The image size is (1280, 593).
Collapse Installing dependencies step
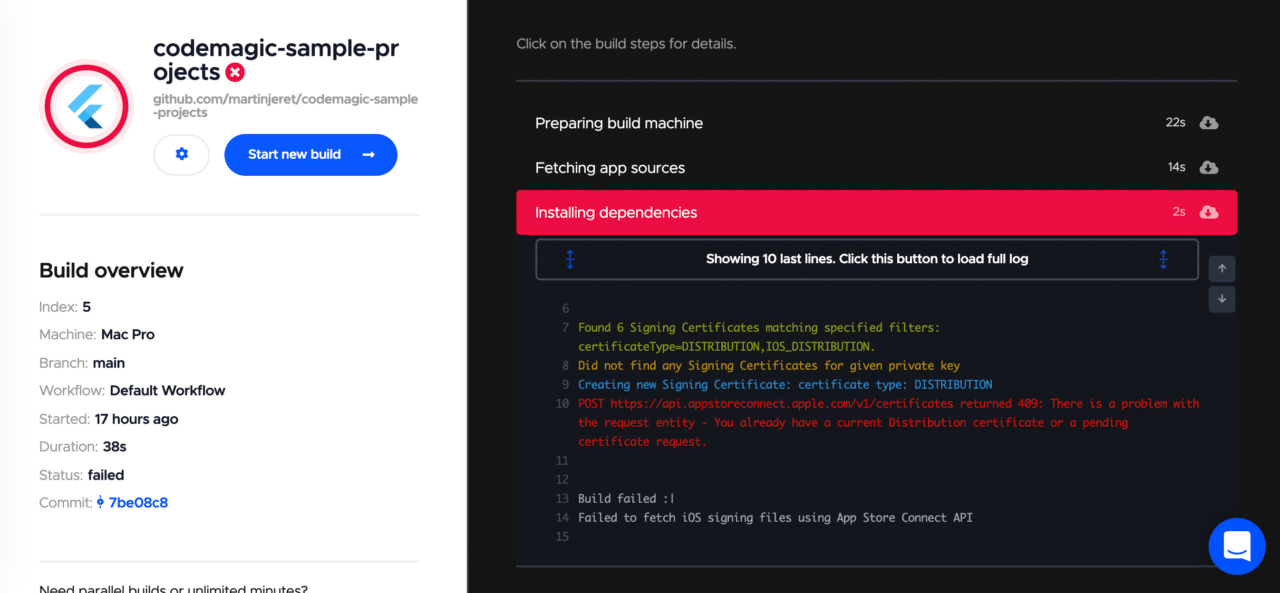(876, 212)
